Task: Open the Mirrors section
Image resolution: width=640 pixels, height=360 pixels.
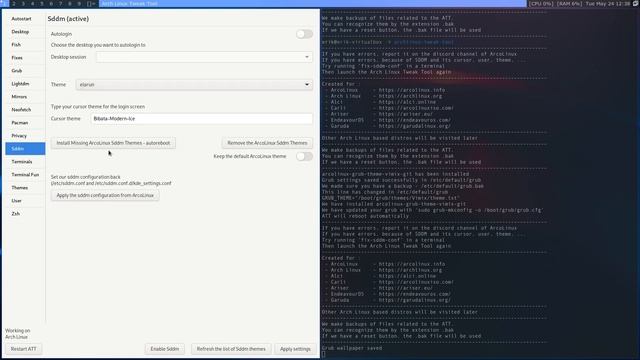Action: click(25, 97)
